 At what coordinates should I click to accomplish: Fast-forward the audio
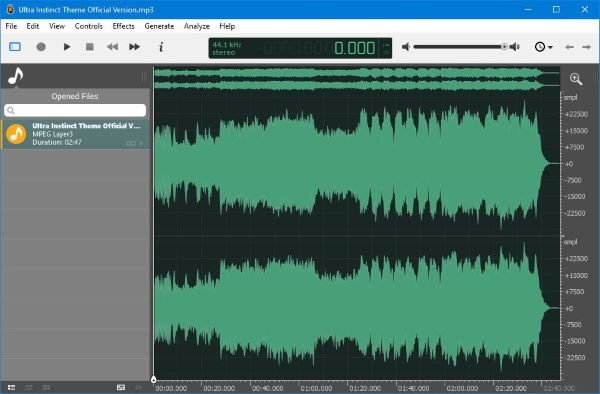pos(134,47)
